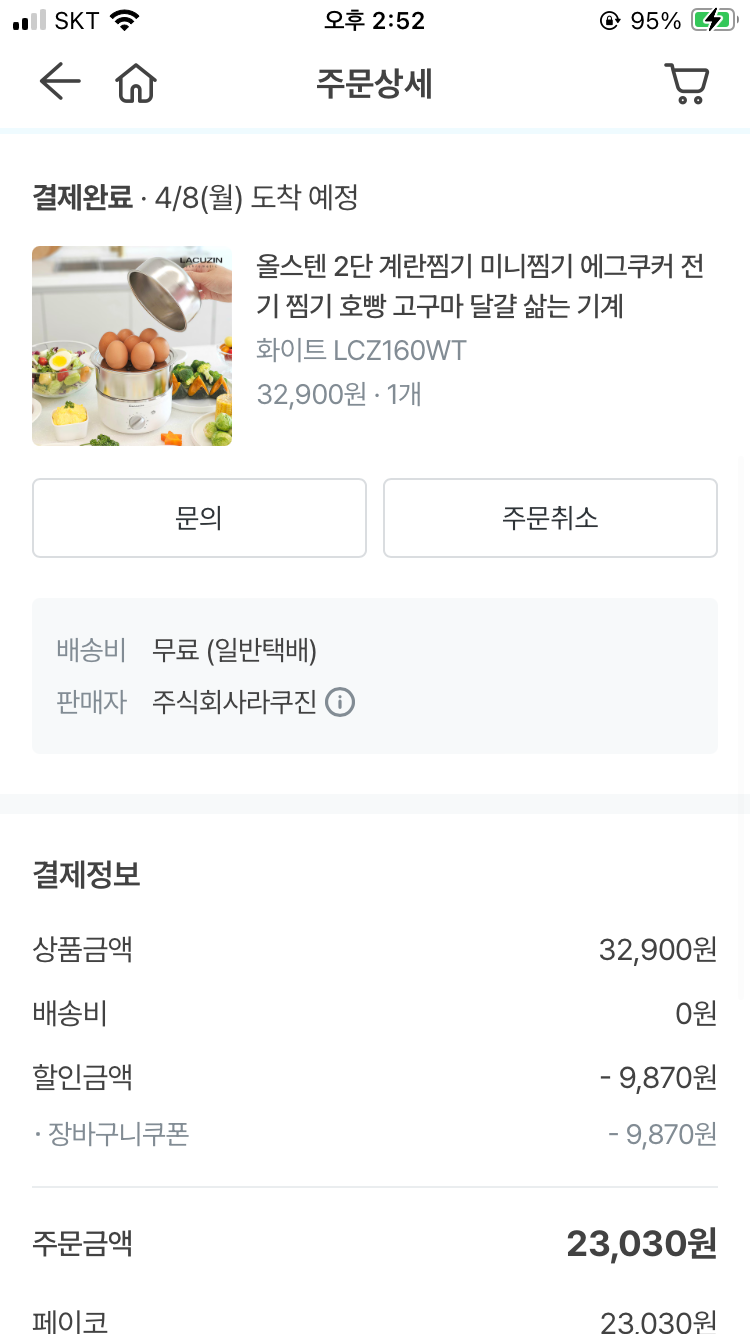Tap 무료 (일반택배) shipping info
The image size is (750, 1334).
click(234, 651)
